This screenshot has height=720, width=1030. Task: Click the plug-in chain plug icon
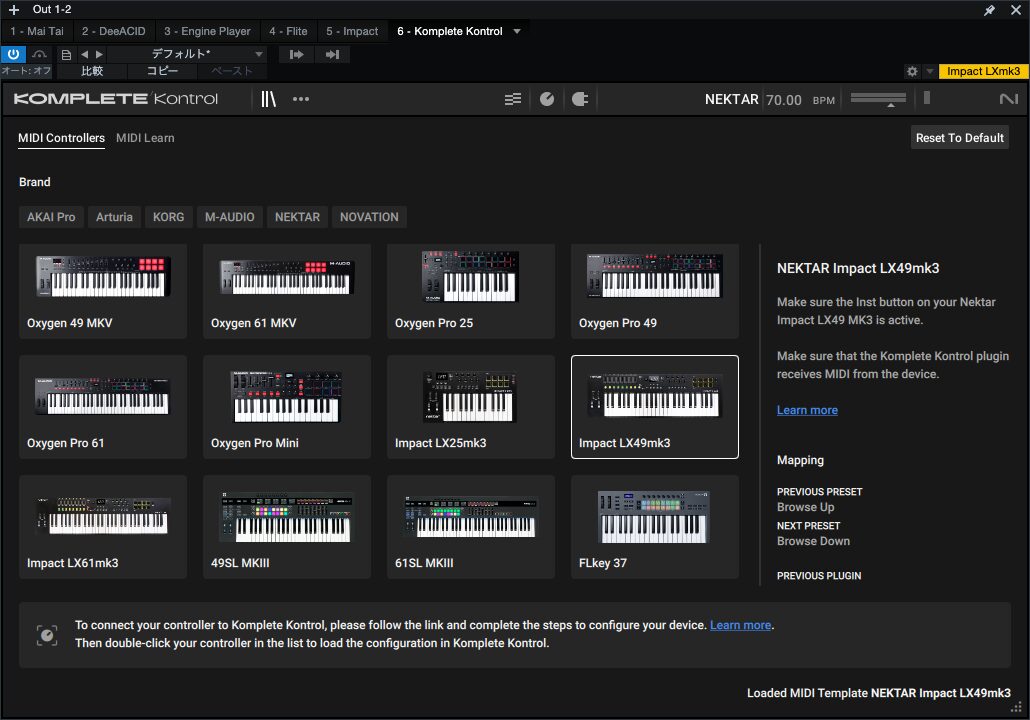580,99
